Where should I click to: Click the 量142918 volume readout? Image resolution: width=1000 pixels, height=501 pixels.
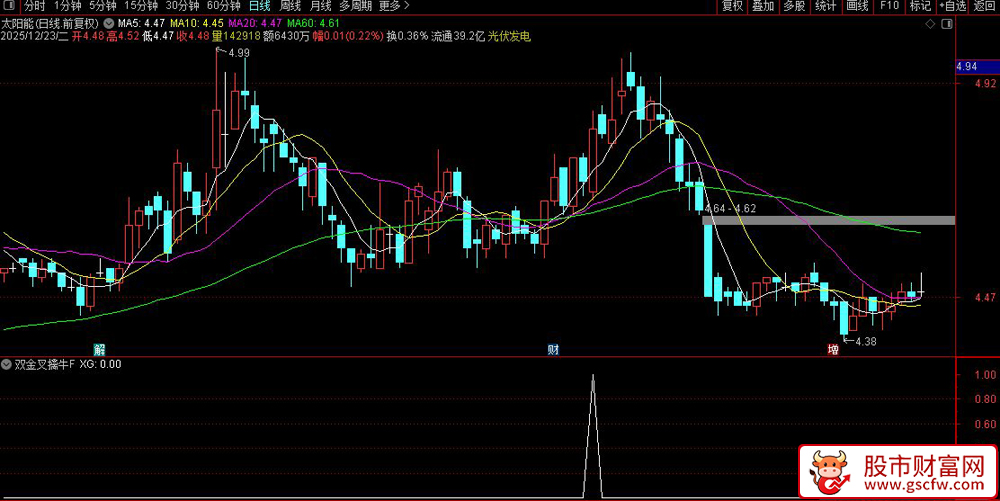[x=236, y=36]
